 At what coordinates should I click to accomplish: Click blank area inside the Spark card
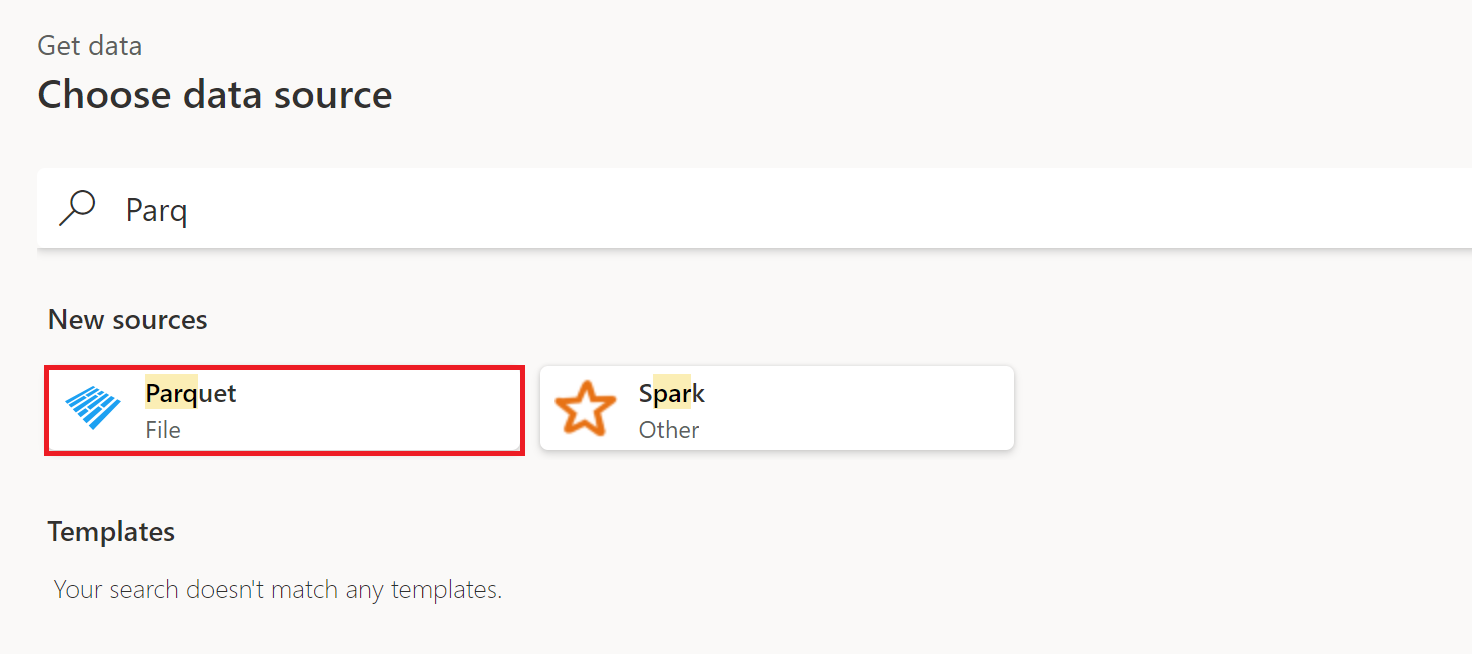[880, 408]
